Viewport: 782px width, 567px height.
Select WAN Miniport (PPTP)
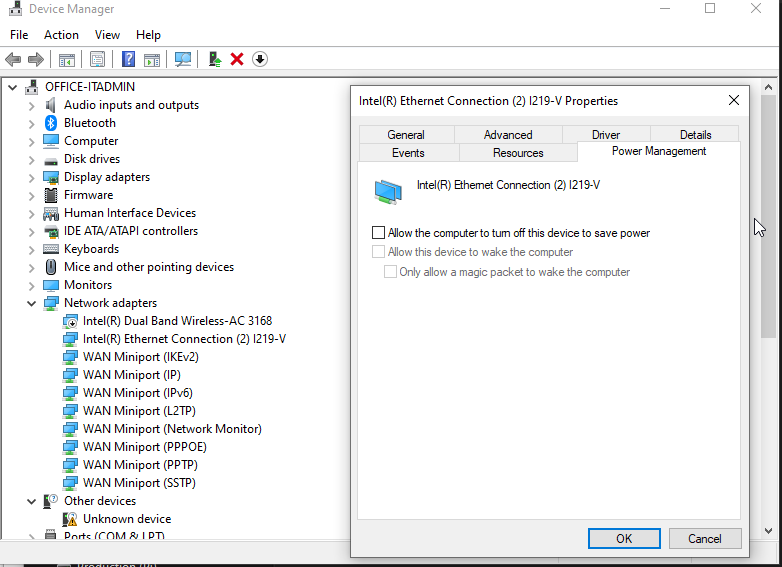coord(140,465)
